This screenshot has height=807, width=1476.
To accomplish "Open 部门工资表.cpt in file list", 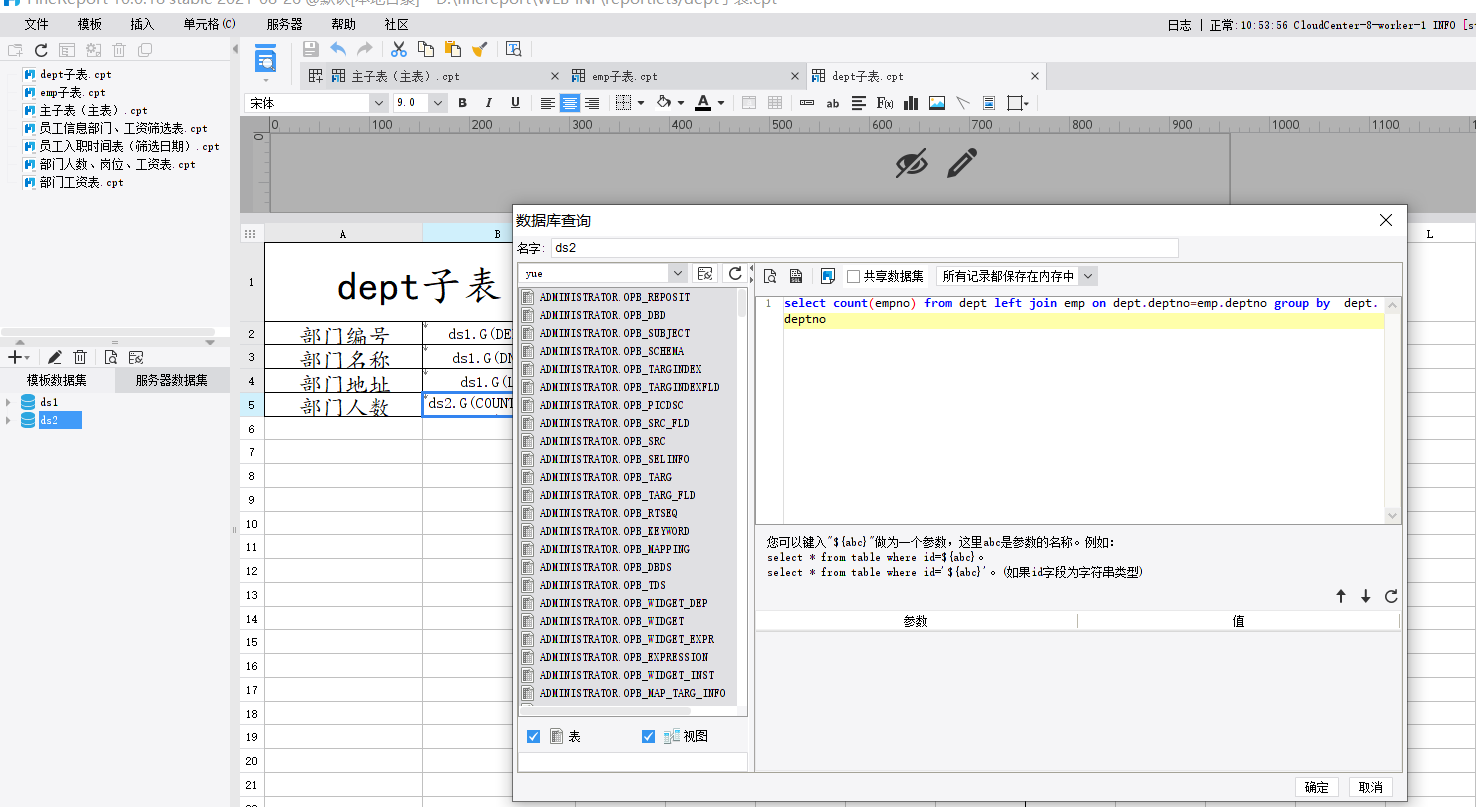I will click(82, 183).
